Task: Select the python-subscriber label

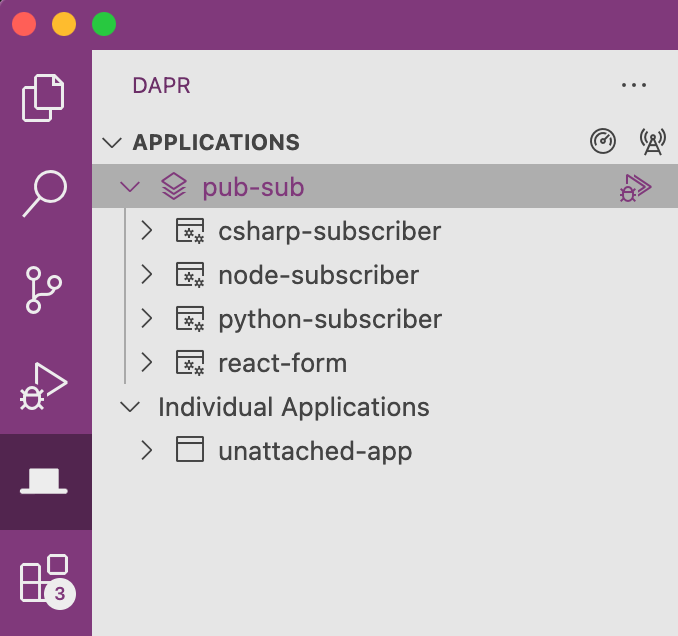Action: pos(330,320)
